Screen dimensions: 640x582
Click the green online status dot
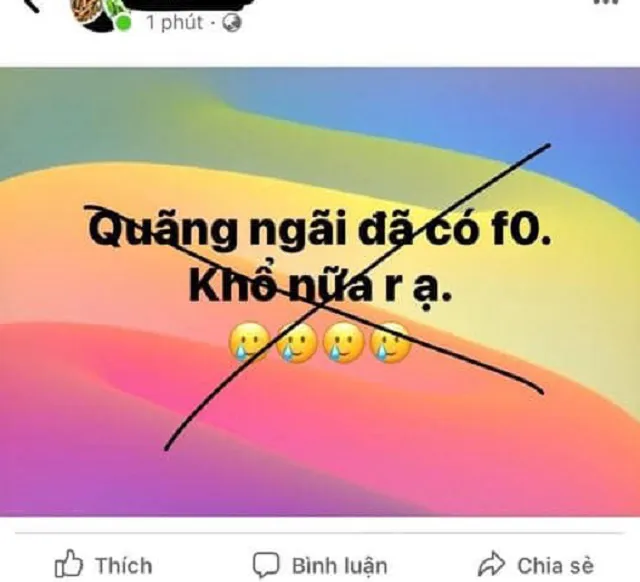click(123, 23)
